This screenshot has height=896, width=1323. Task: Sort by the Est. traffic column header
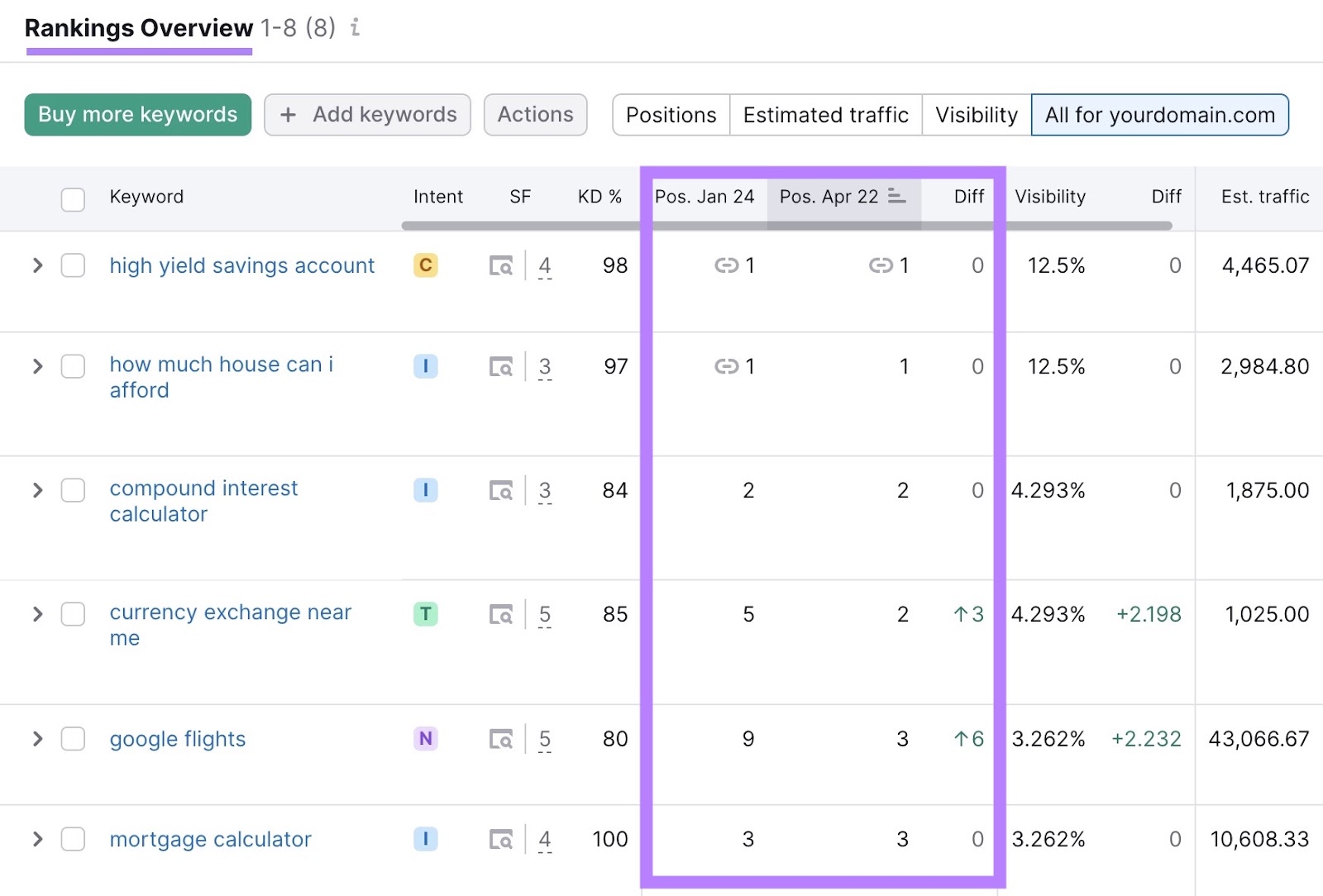click(x=1265, y=197)
